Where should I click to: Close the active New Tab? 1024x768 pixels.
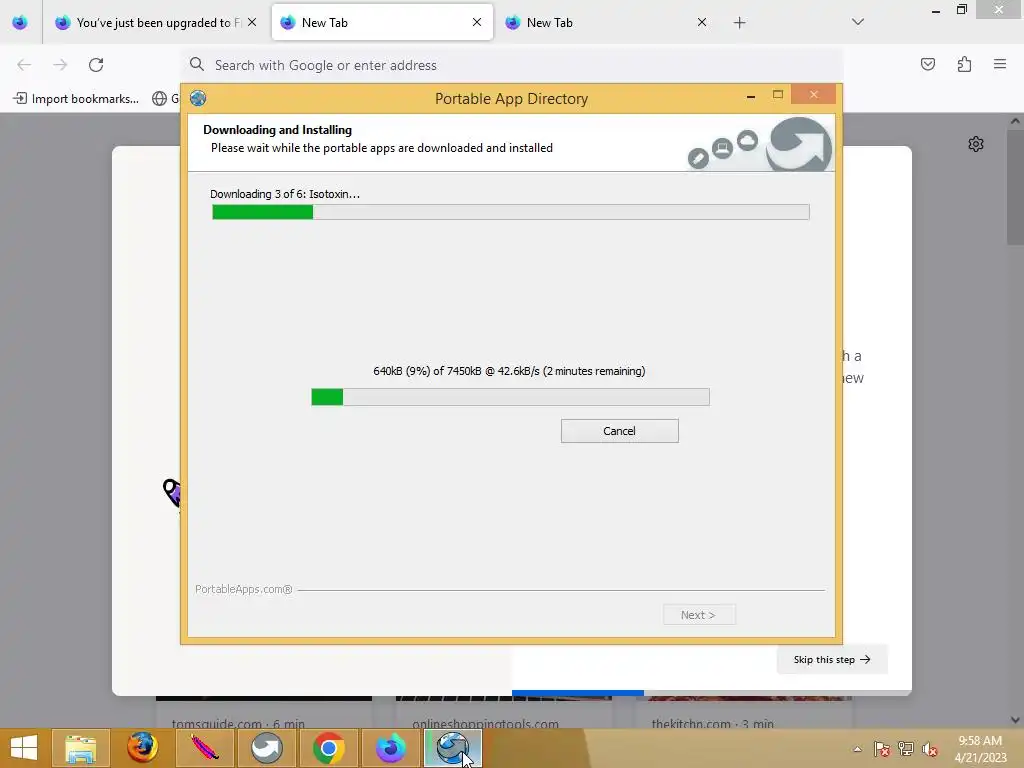coord(477,23)
